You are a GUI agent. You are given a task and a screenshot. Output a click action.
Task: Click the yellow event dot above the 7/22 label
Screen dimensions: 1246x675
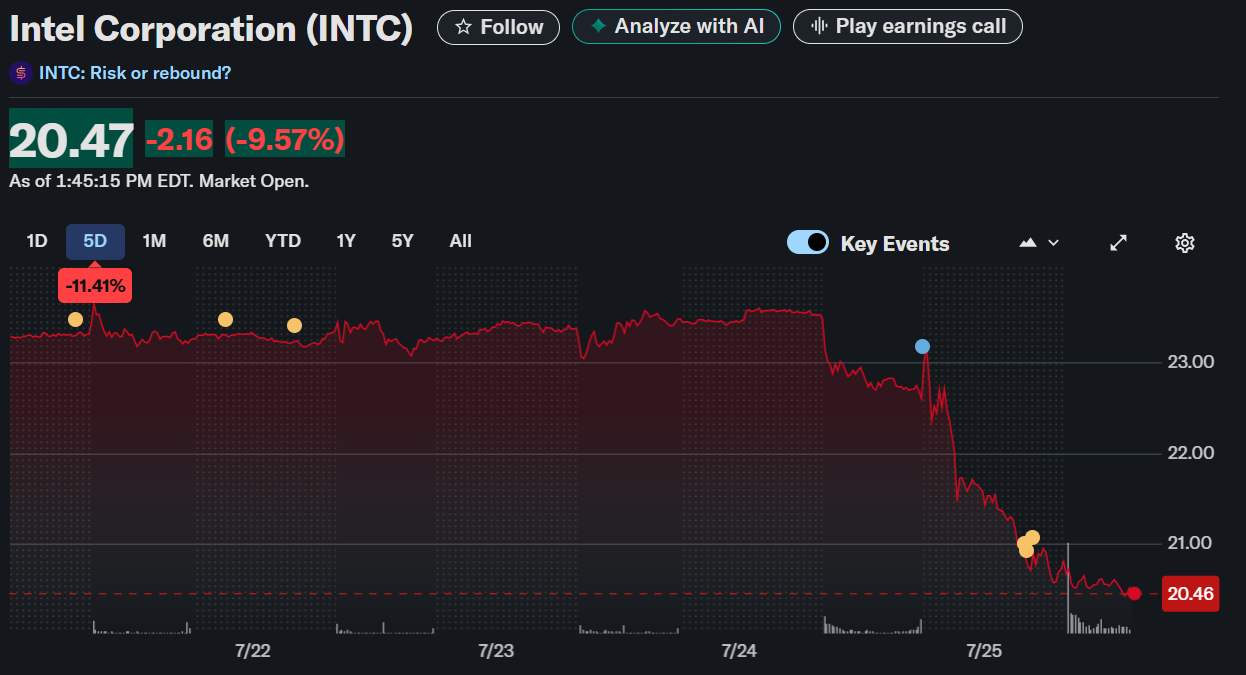pos(225,320)
